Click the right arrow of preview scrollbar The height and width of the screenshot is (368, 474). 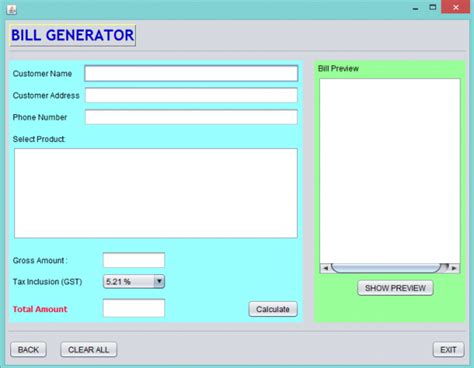point(454,268)
